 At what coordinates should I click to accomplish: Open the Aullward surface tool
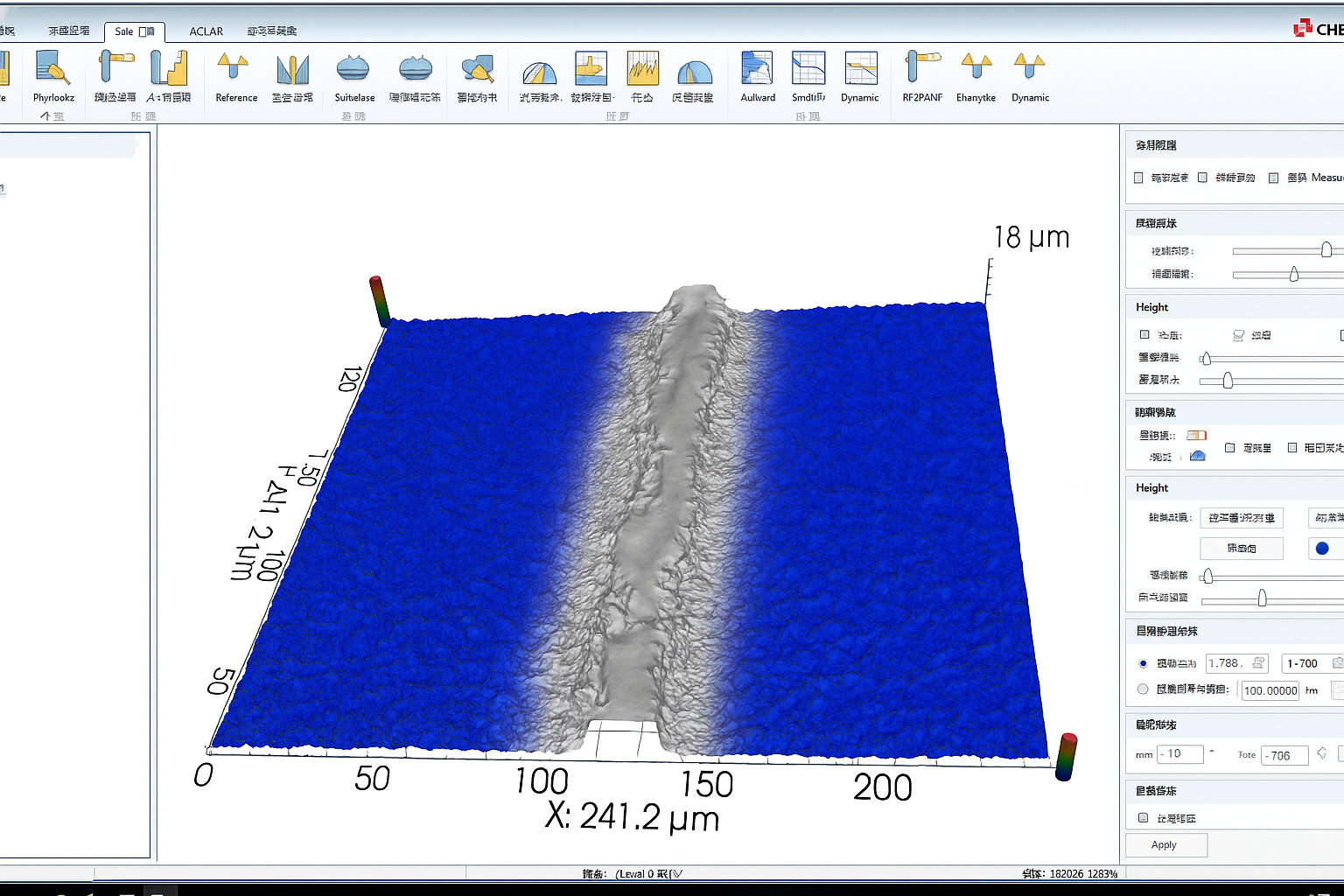[757, 69]
